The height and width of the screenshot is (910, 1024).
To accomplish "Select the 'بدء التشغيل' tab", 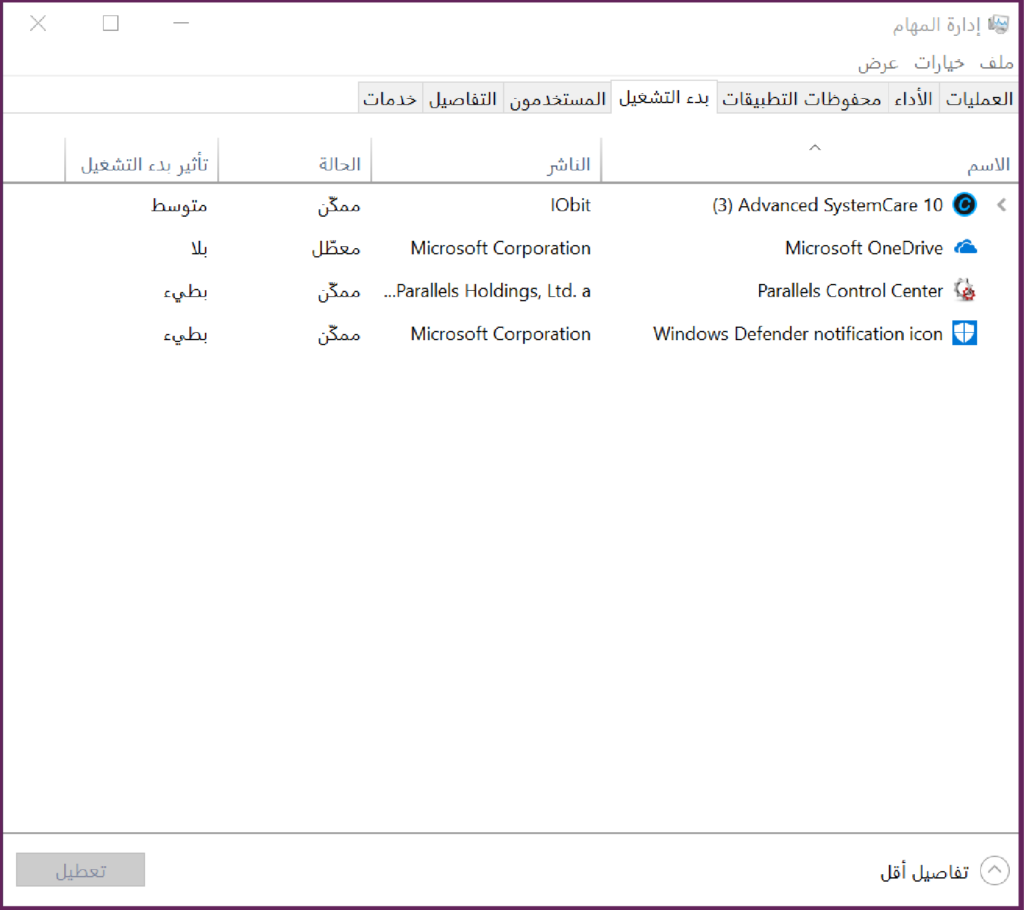I will coord(664,97).
